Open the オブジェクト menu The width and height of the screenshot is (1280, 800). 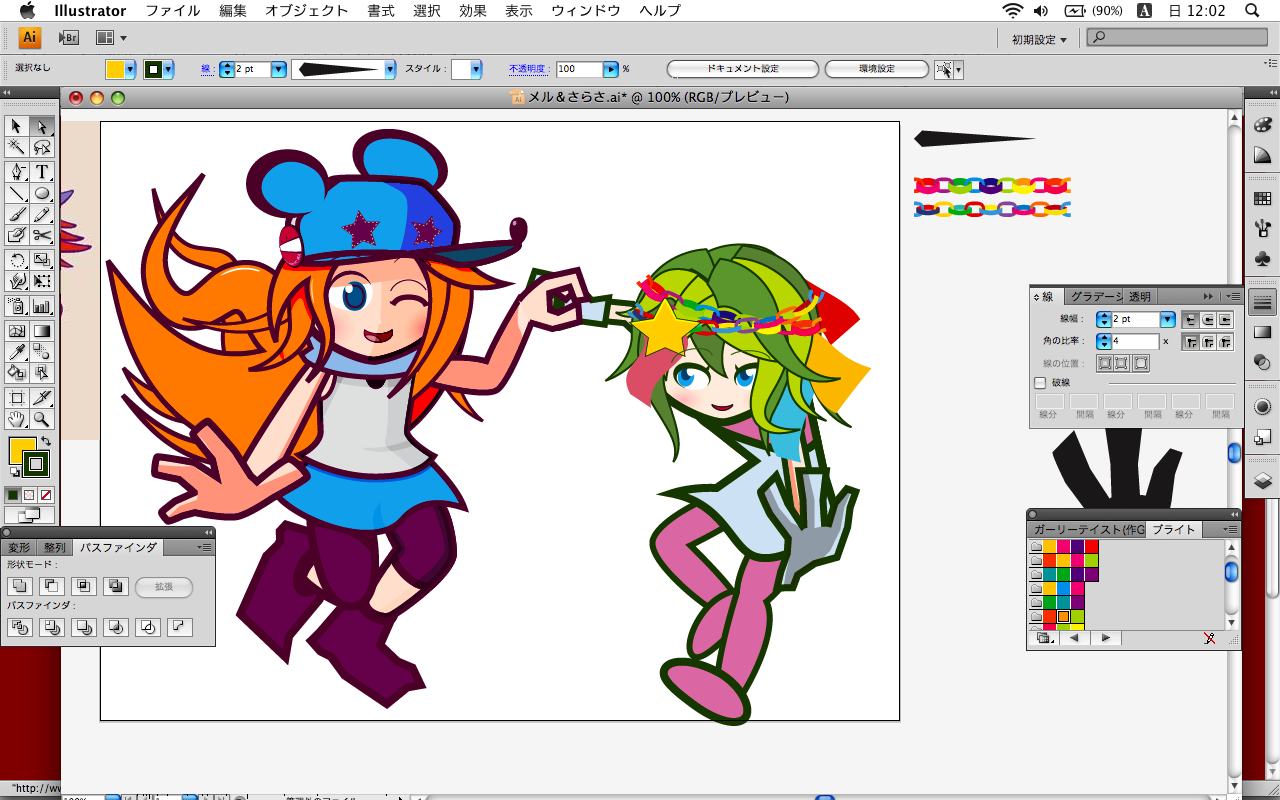[x=306, y=11]
